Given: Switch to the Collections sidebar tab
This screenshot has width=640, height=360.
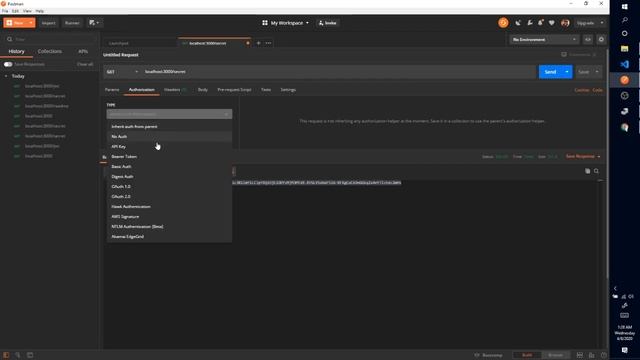Looking at the screenshot, I should (50, 51).
